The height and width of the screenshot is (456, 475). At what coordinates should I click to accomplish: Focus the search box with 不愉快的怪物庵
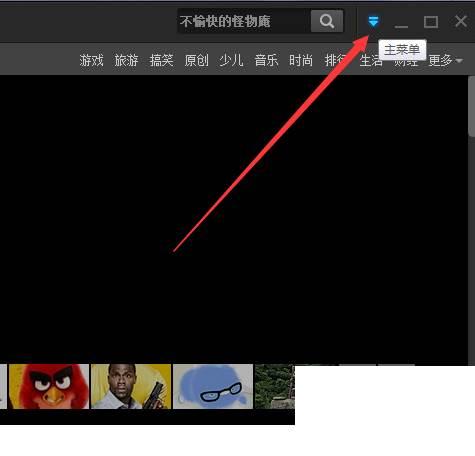click(x=244, y=21)
